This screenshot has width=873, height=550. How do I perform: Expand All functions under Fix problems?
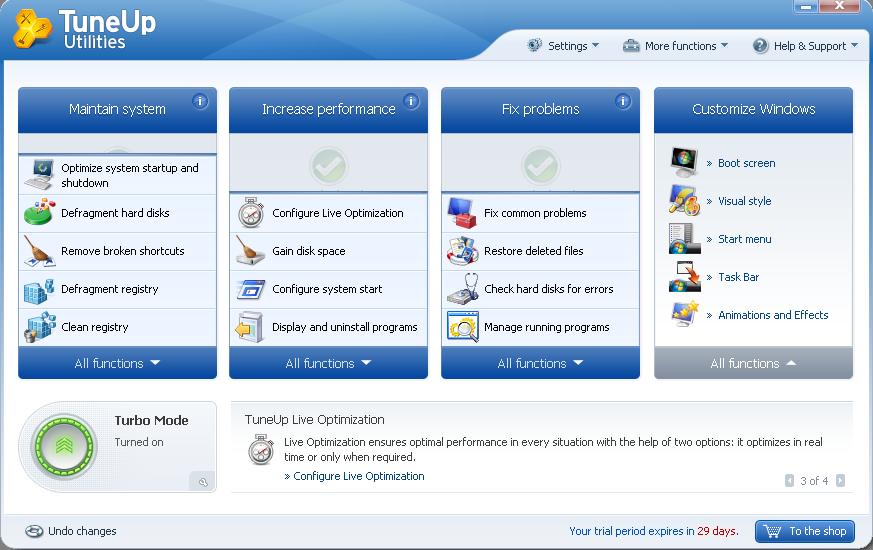540,363
